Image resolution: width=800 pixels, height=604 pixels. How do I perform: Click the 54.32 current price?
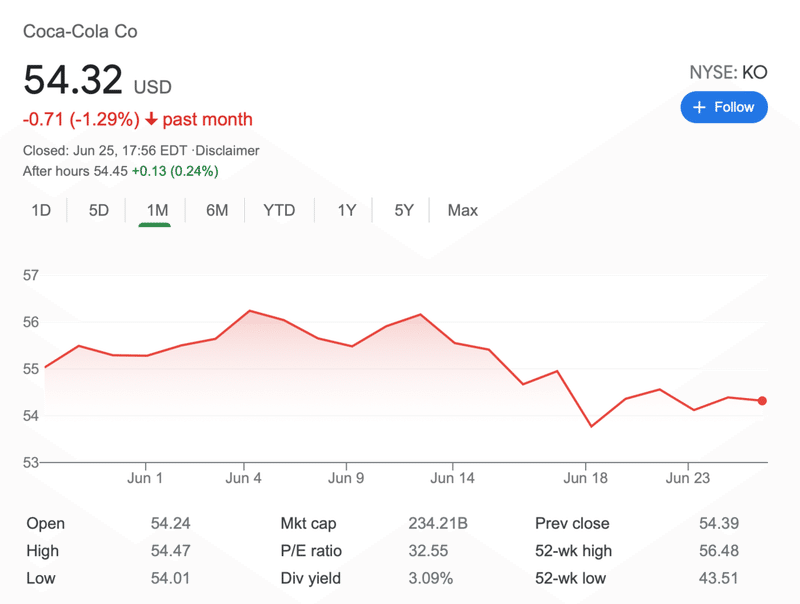tap(73, 80)
